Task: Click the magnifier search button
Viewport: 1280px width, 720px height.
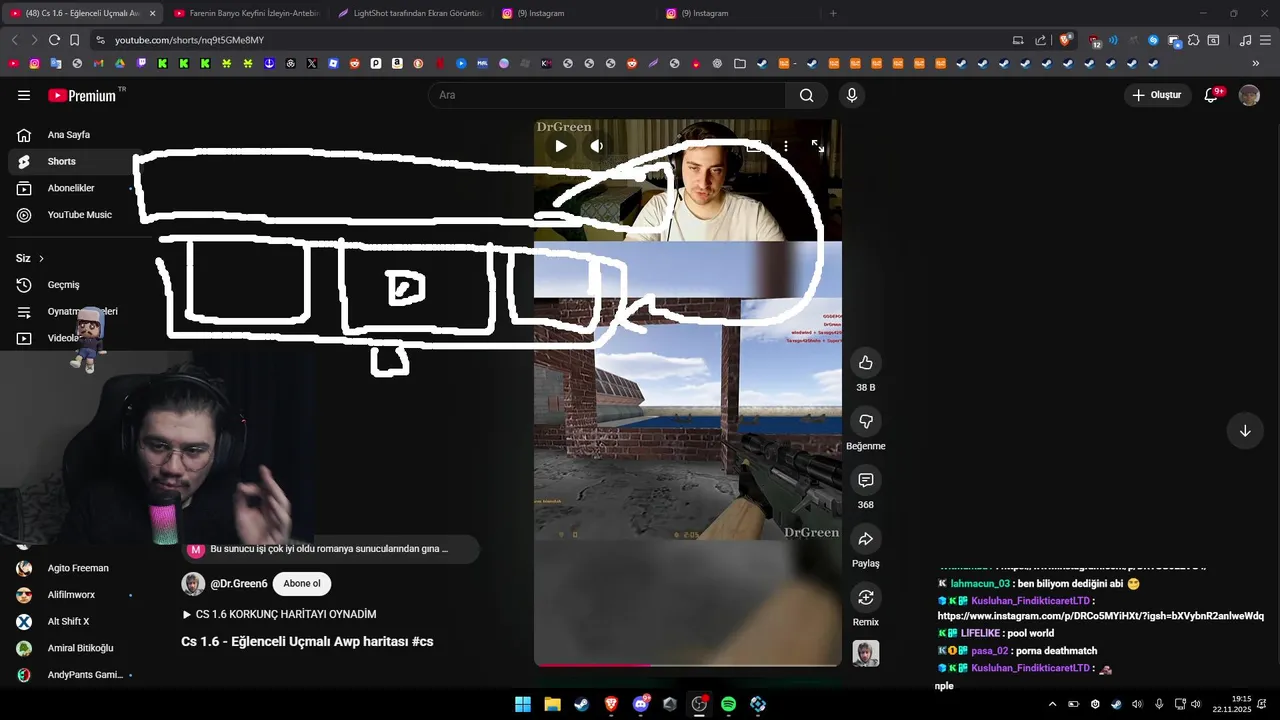Action: point(806,95)
